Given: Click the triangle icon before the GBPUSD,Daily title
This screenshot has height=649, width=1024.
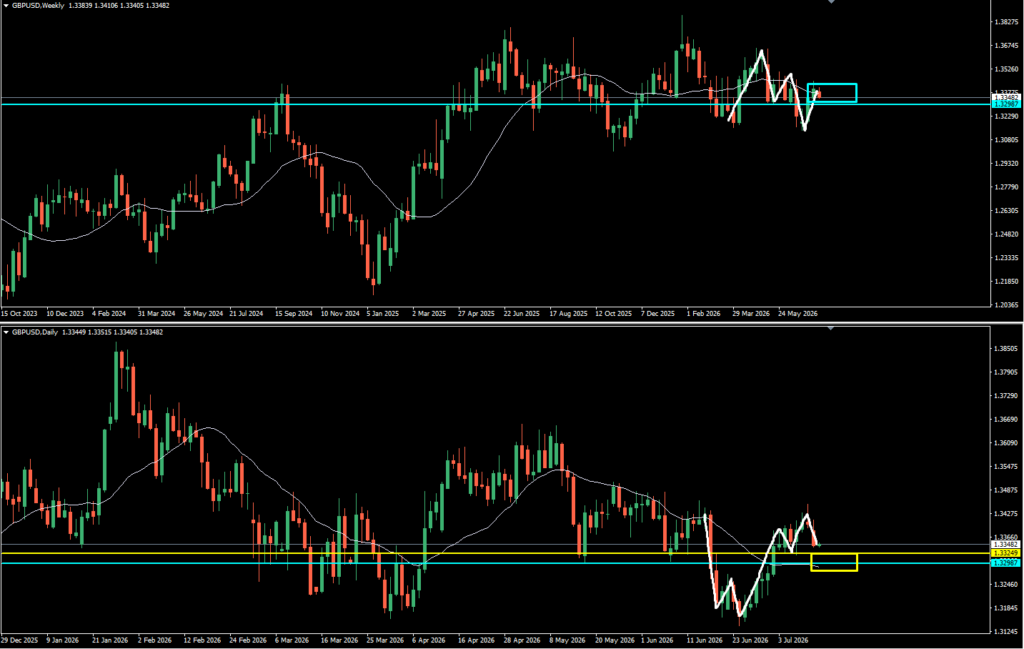Looking at the screenshot, I should click(x=6, y=332).
